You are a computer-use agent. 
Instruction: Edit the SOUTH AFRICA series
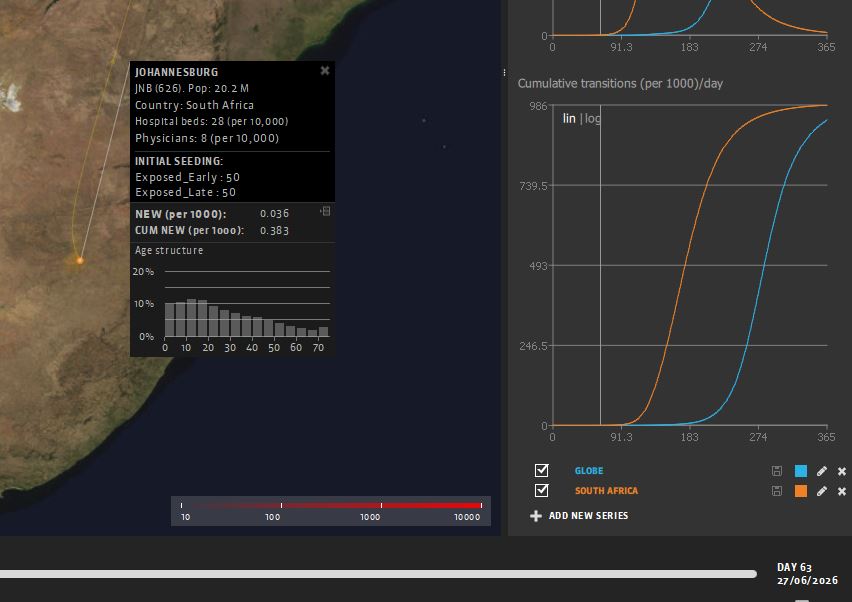click(x=822, y=491)
